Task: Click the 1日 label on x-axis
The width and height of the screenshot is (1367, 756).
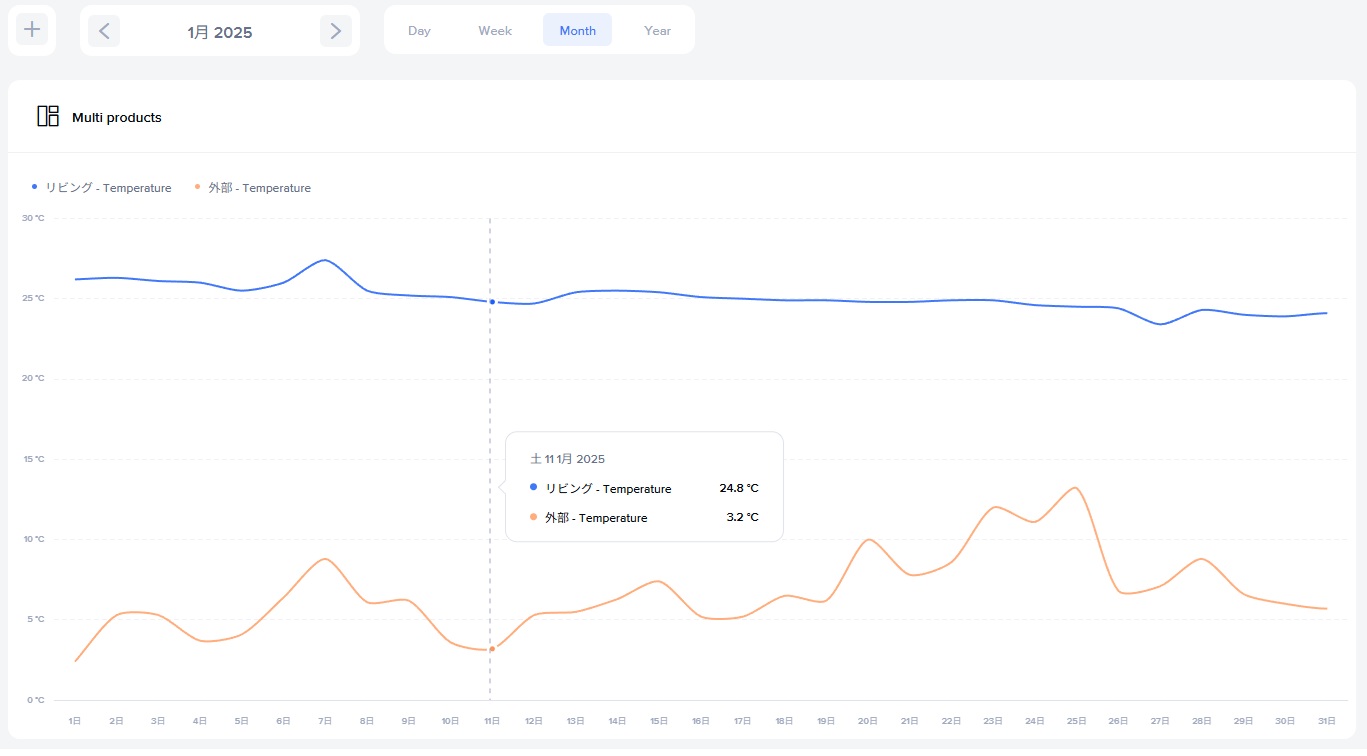Action: click(x=75, y=721)
